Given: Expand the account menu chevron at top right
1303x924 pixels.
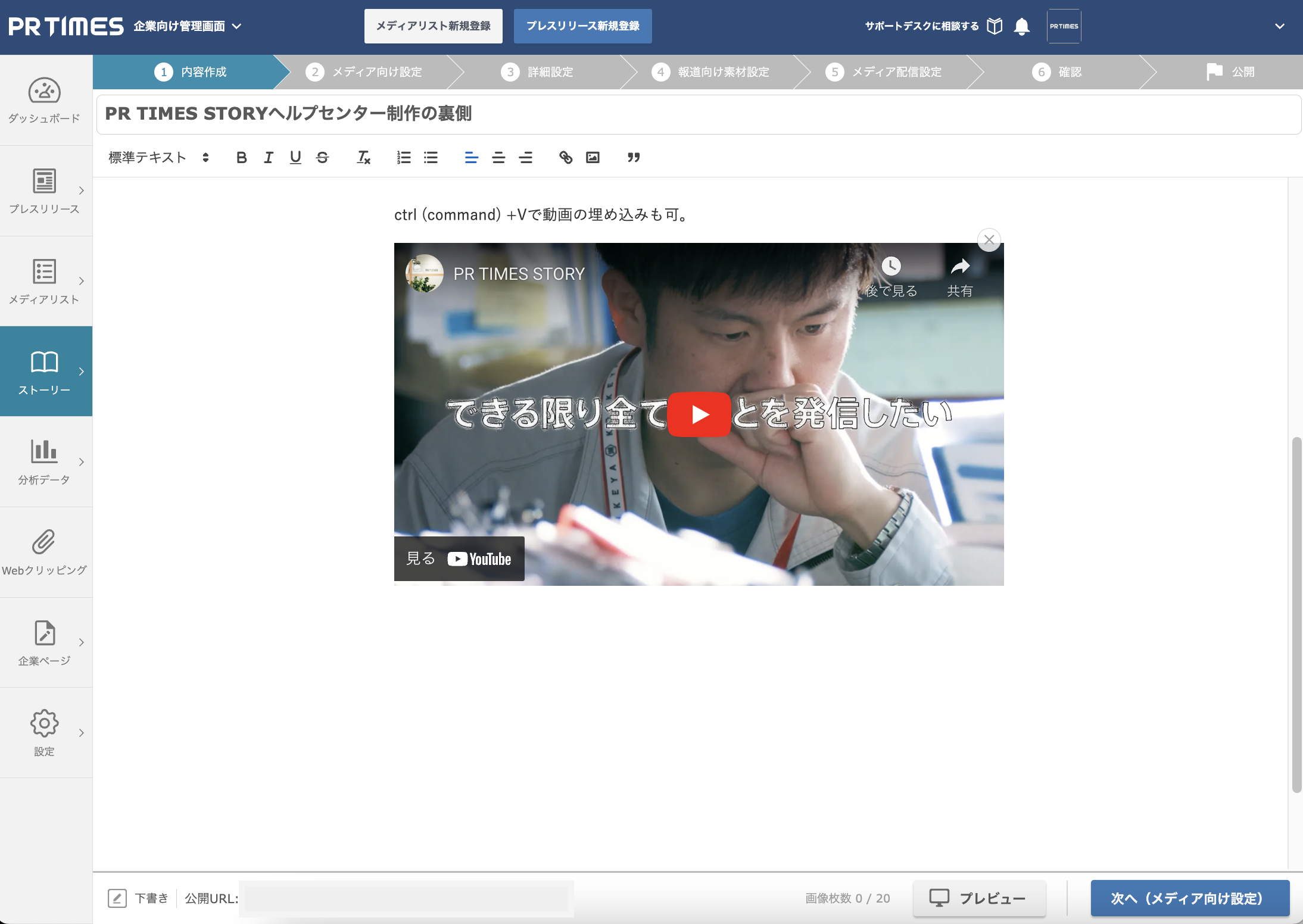Looking at the screenshot, I should (1280, 26).
